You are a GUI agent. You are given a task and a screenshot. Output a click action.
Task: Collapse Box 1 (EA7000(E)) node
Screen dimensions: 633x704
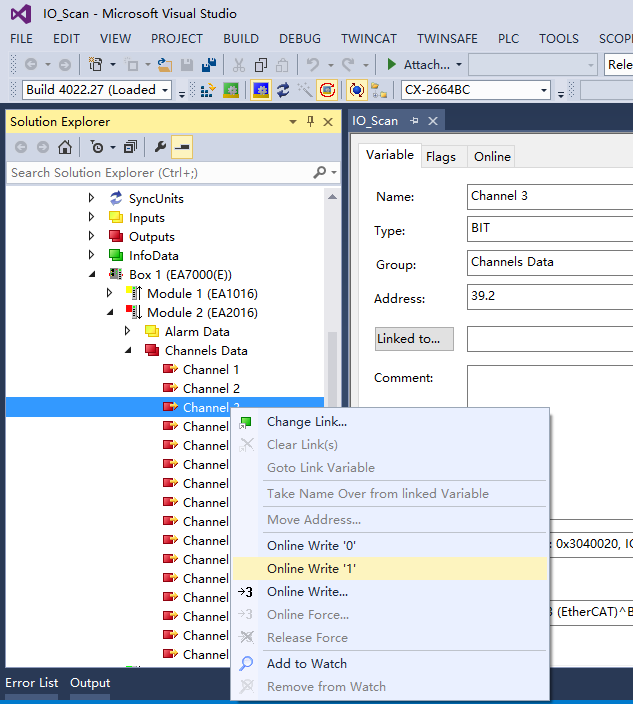[x=92, y=274]
